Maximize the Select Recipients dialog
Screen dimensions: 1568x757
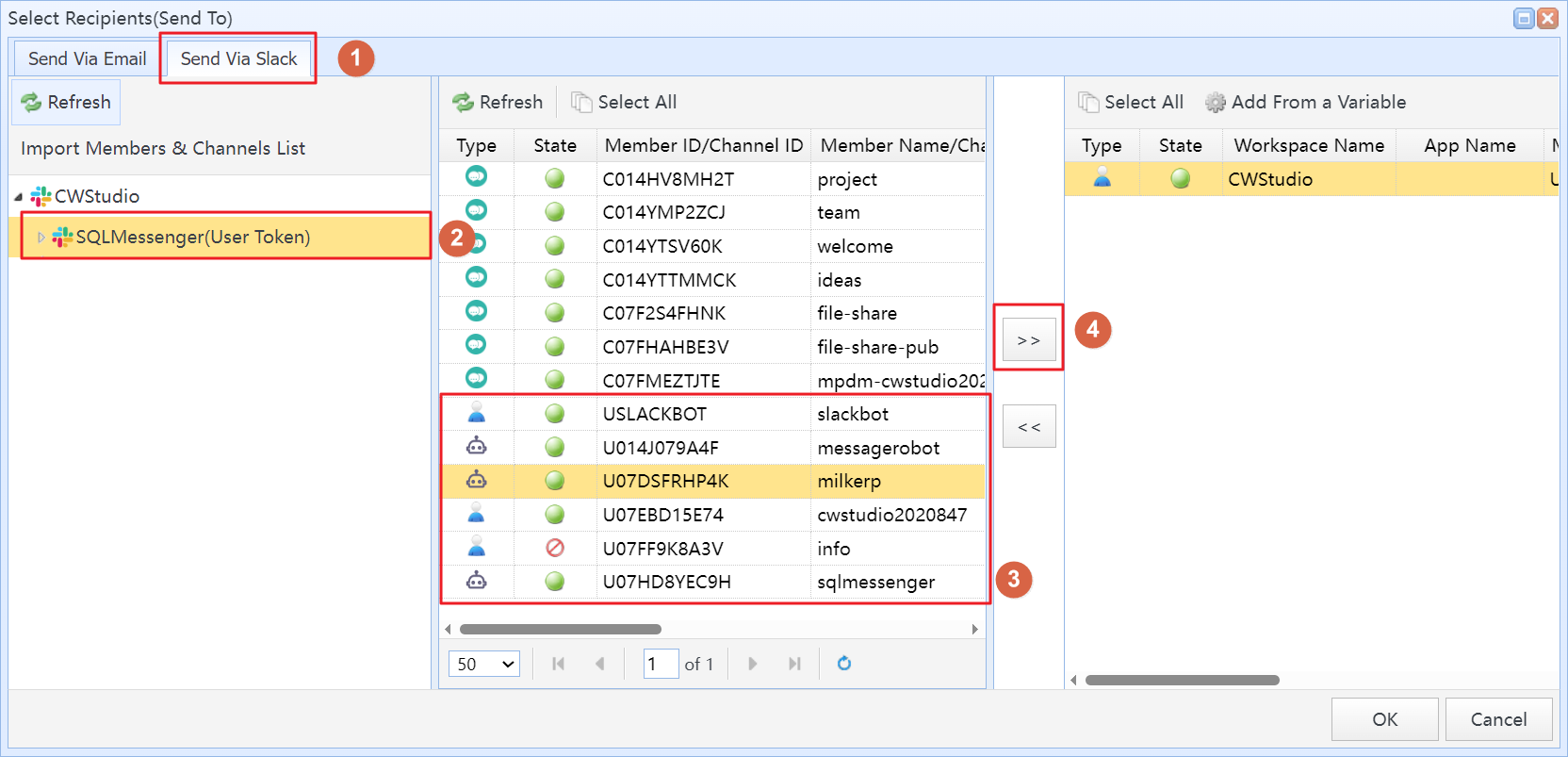1523,18
